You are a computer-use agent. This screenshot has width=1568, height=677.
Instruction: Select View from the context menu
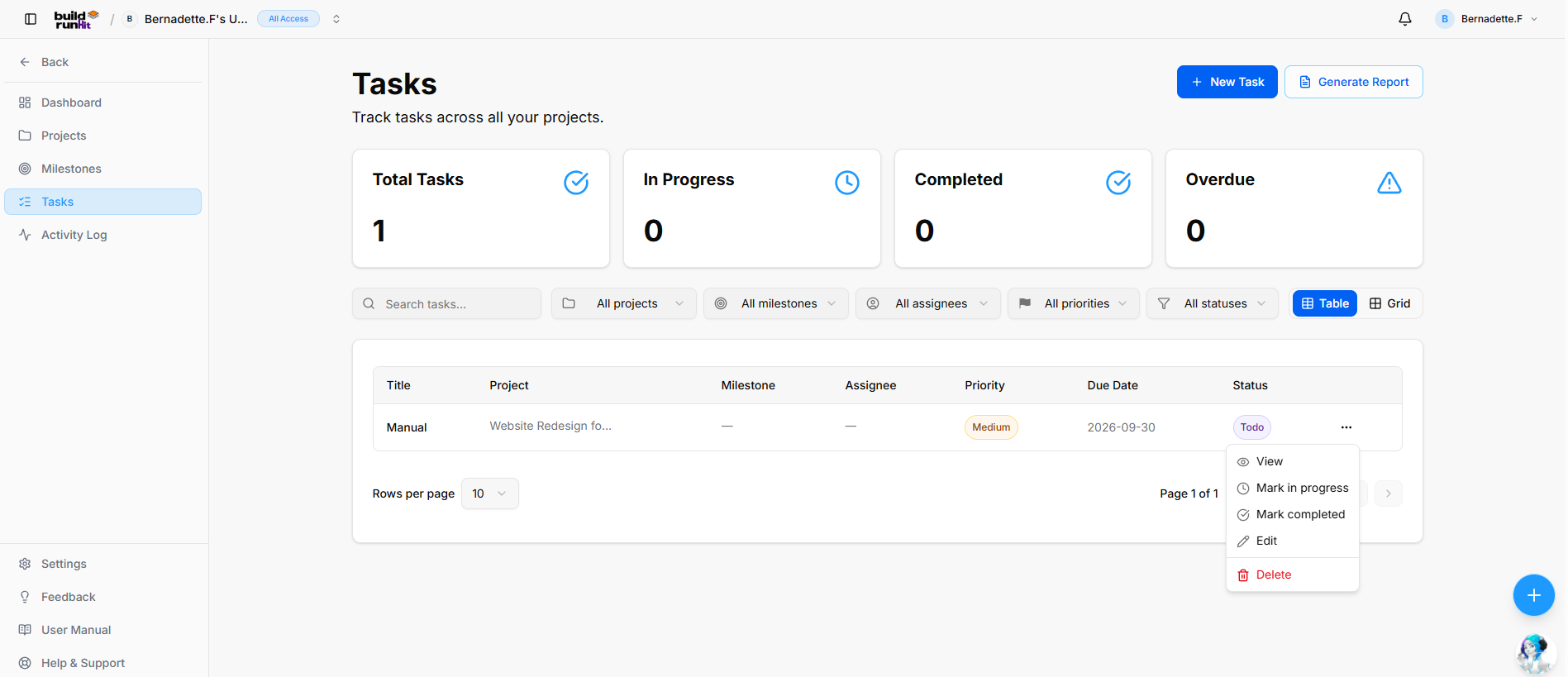click(1293, 461)
